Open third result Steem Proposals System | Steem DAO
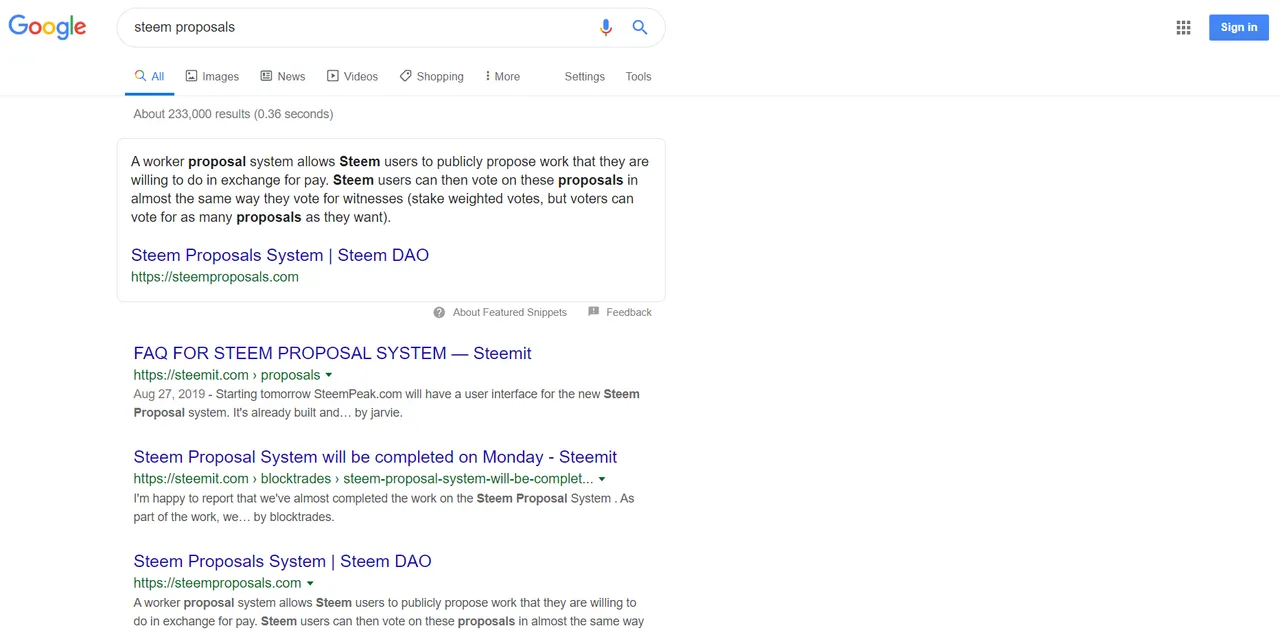Viewport: 1280px width, 631px height. pos(282,561)
